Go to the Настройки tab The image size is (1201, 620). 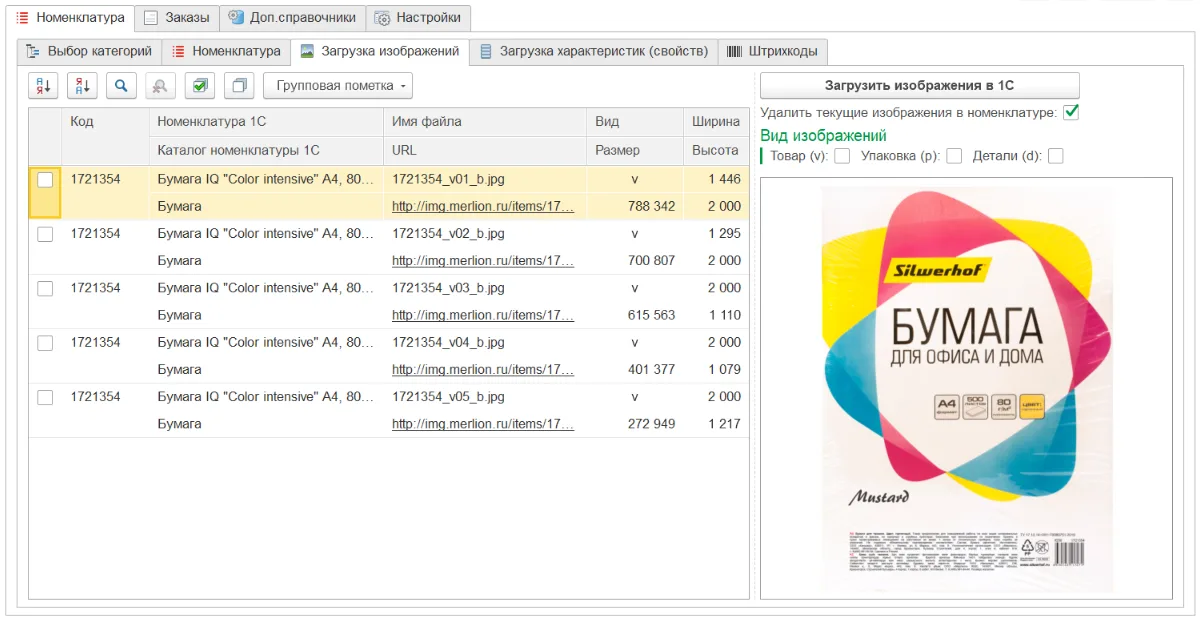pyautogui.click(x=418, y=18)
